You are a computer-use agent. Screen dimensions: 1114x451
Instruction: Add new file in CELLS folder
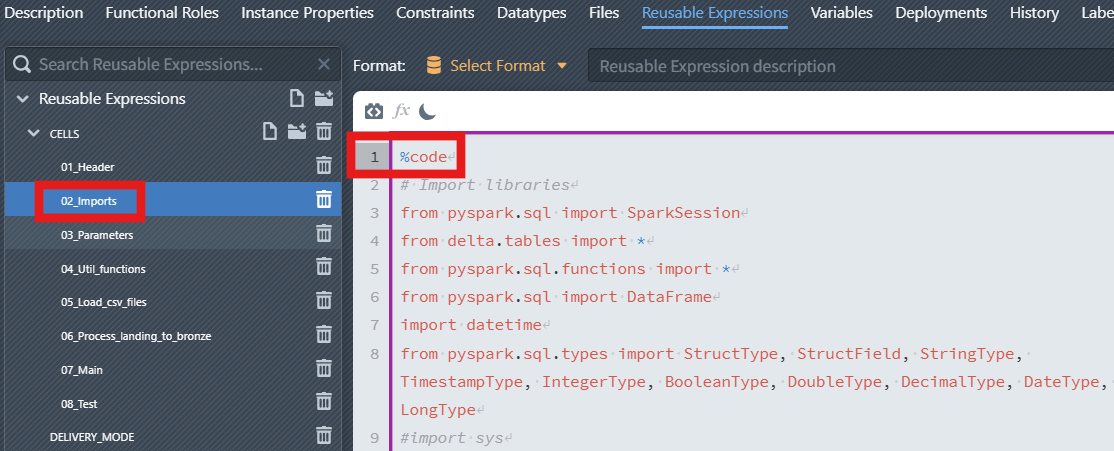(x=269, y=132)
